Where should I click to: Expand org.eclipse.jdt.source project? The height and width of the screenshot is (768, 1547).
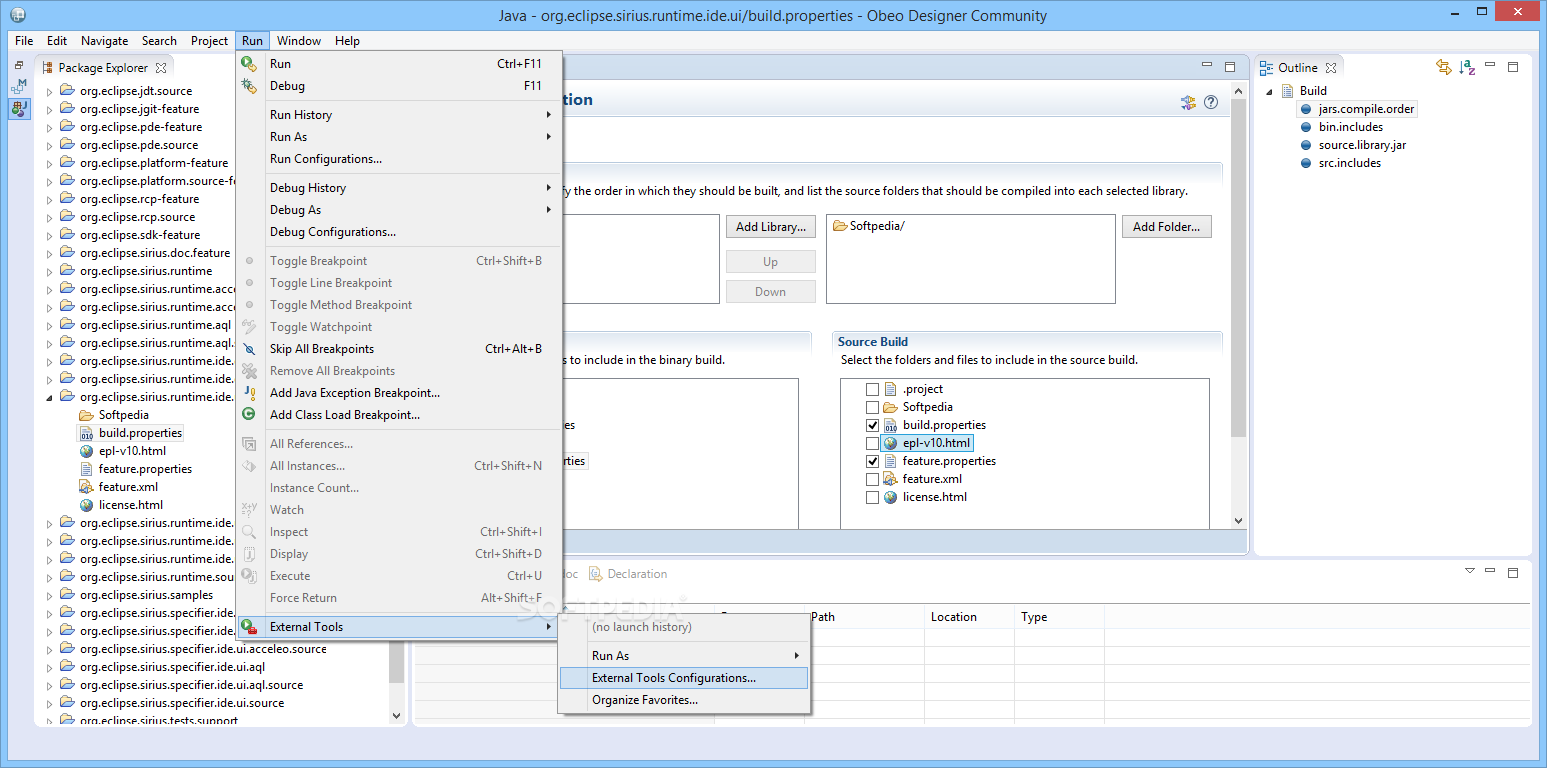tap(50, 91)
